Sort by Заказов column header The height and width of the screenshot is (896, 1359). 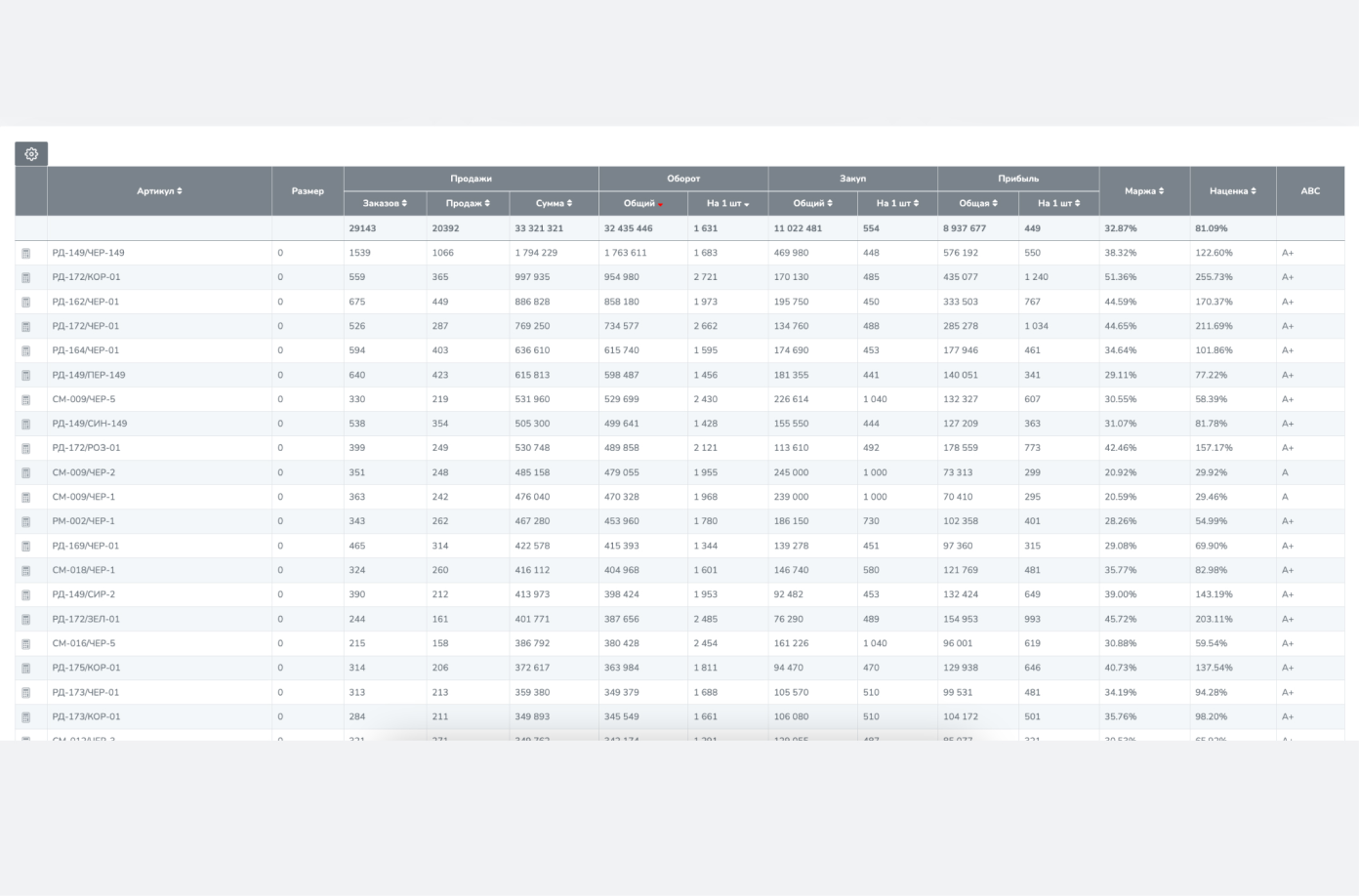(x=385, y=204)
